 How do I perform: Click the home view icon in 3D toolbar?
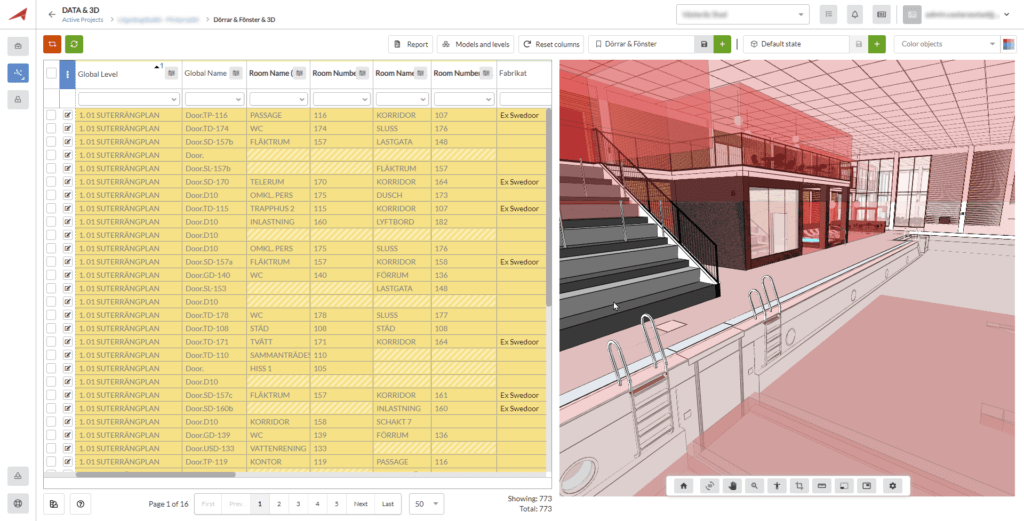684,485
